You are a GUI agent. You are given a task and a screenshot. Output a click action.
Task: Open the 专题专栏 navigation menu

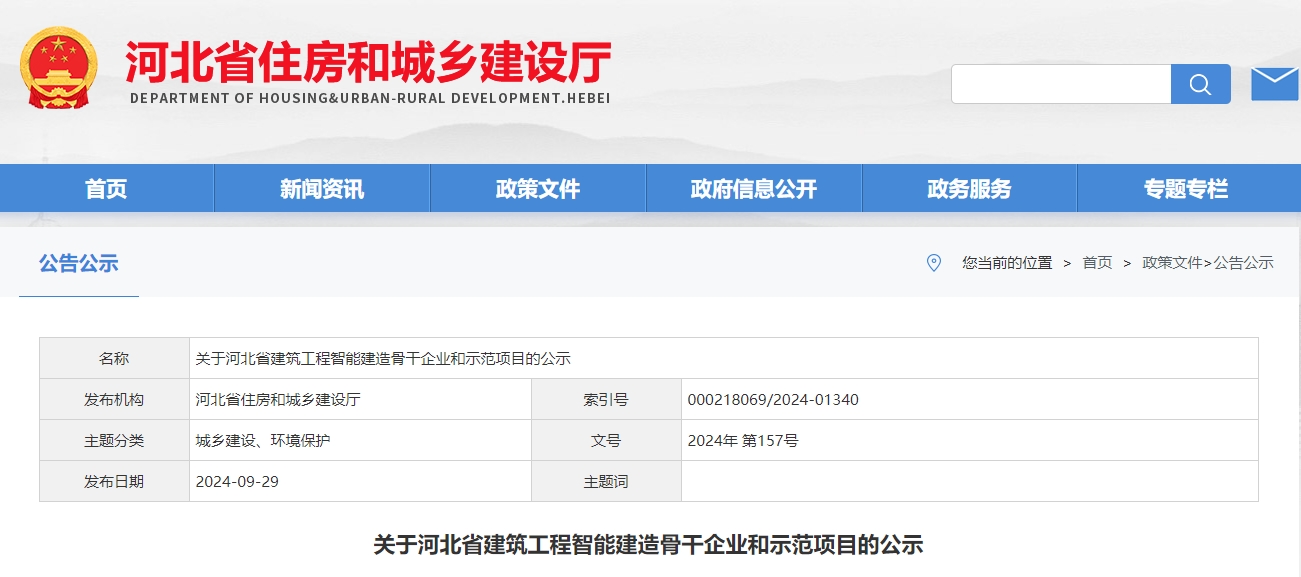(x=1186, y=188)
